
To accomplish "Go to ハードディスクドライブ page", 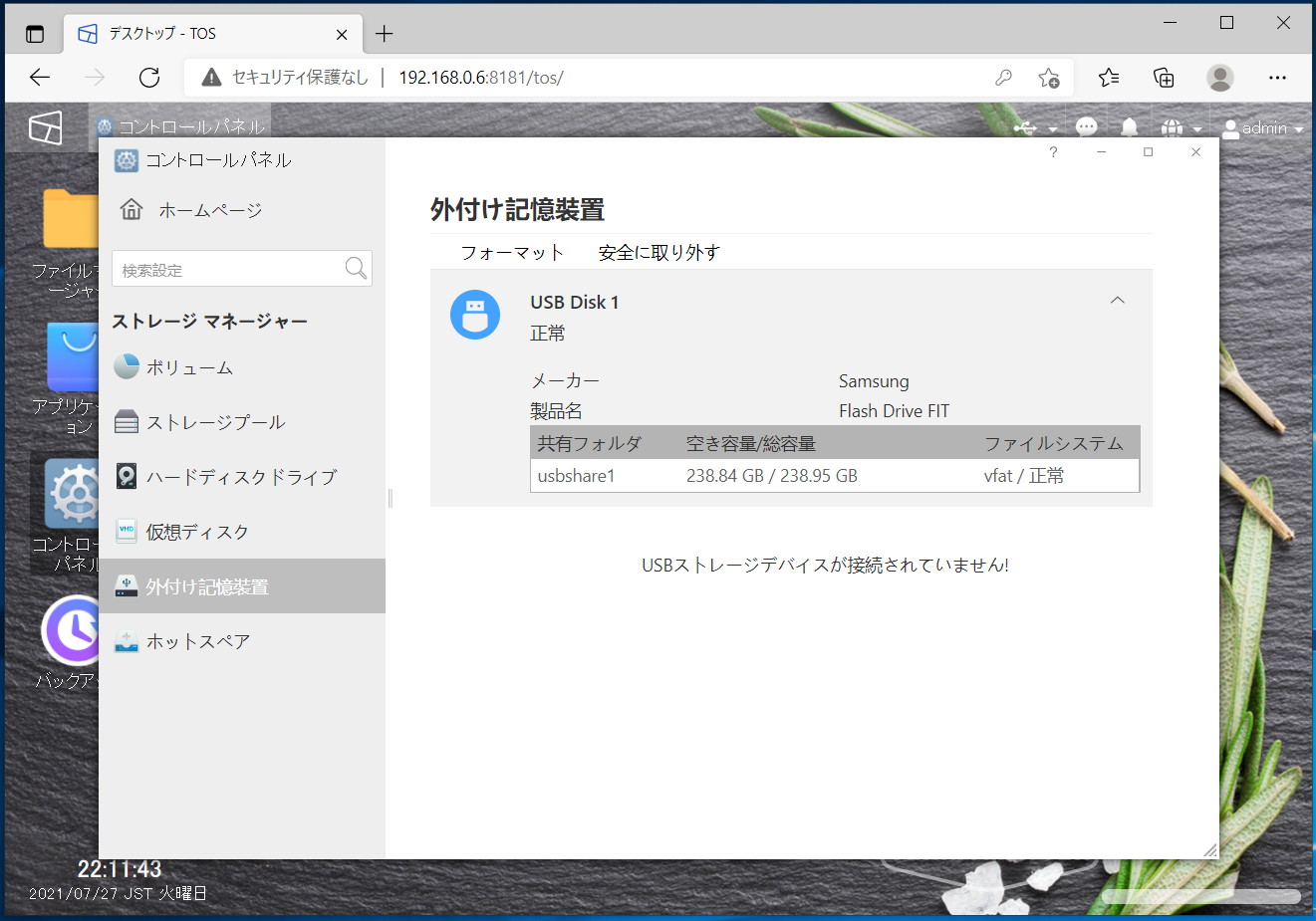I will point(241,477).
